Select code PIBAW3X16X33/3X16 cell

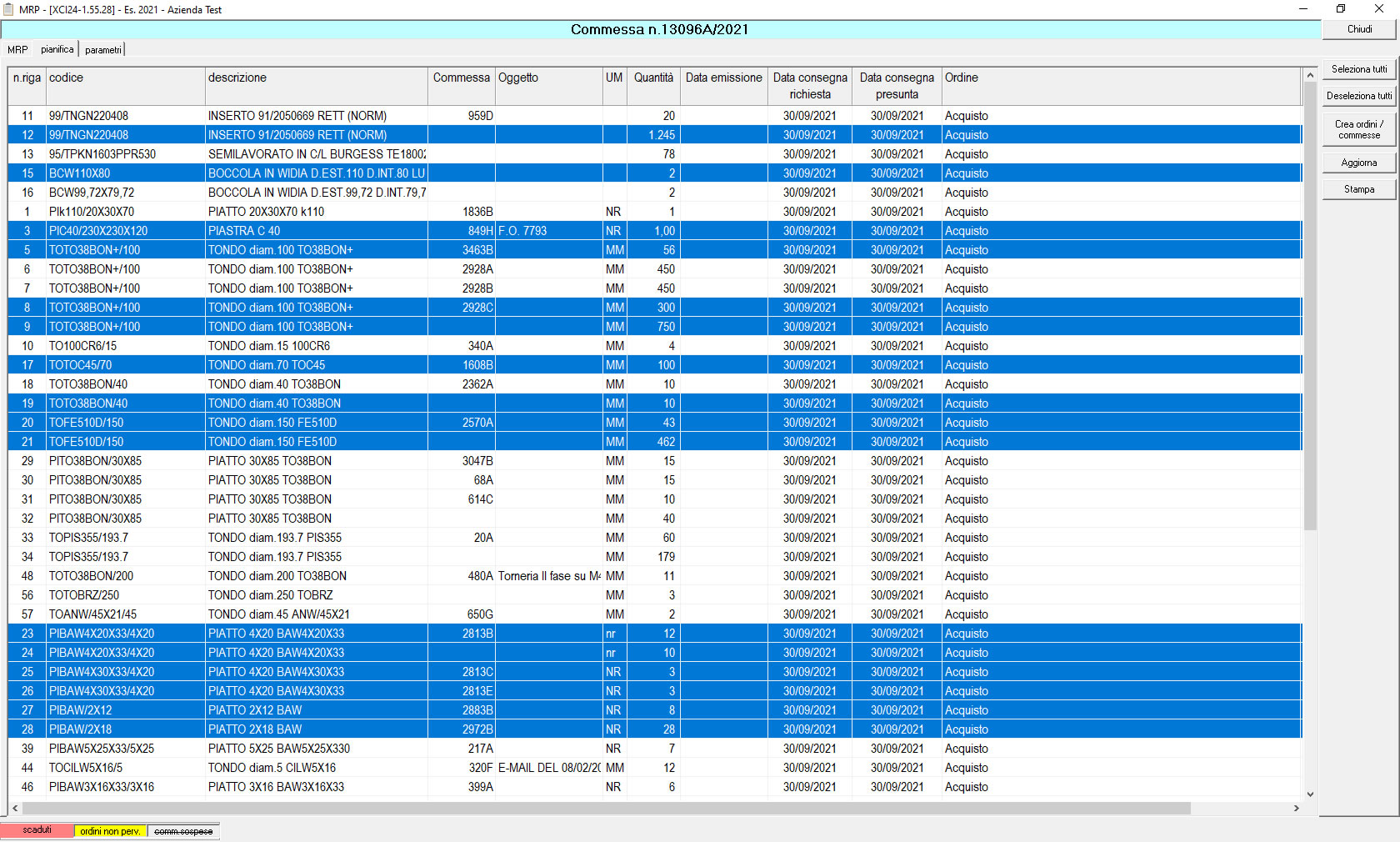(125, 787)
